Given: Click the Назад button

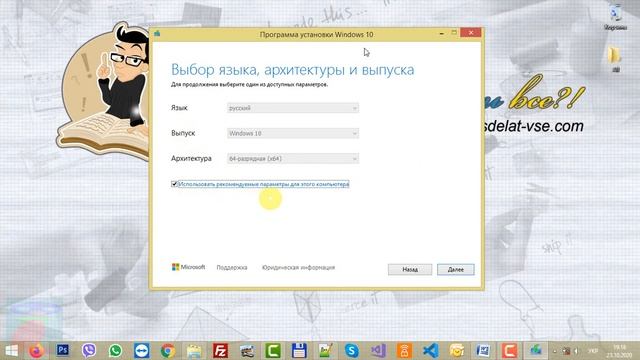Looking at the screenshot, I should pos(410,269).
